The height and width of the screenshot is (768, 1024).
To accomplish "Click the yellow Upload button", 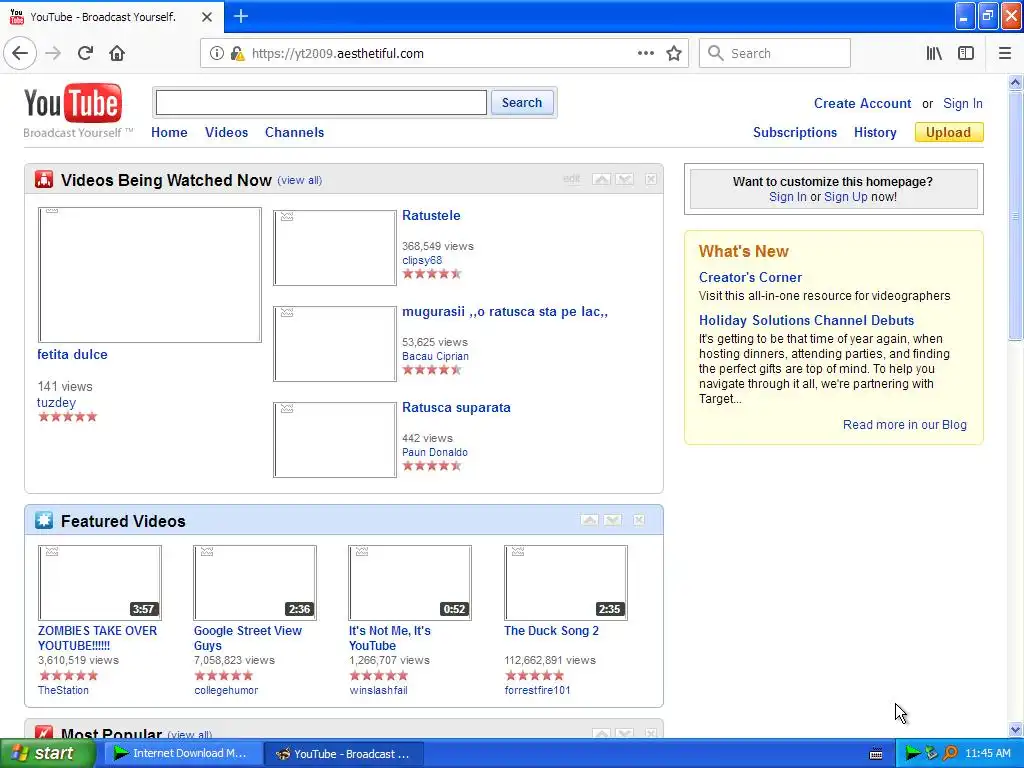I will [949, 132].
